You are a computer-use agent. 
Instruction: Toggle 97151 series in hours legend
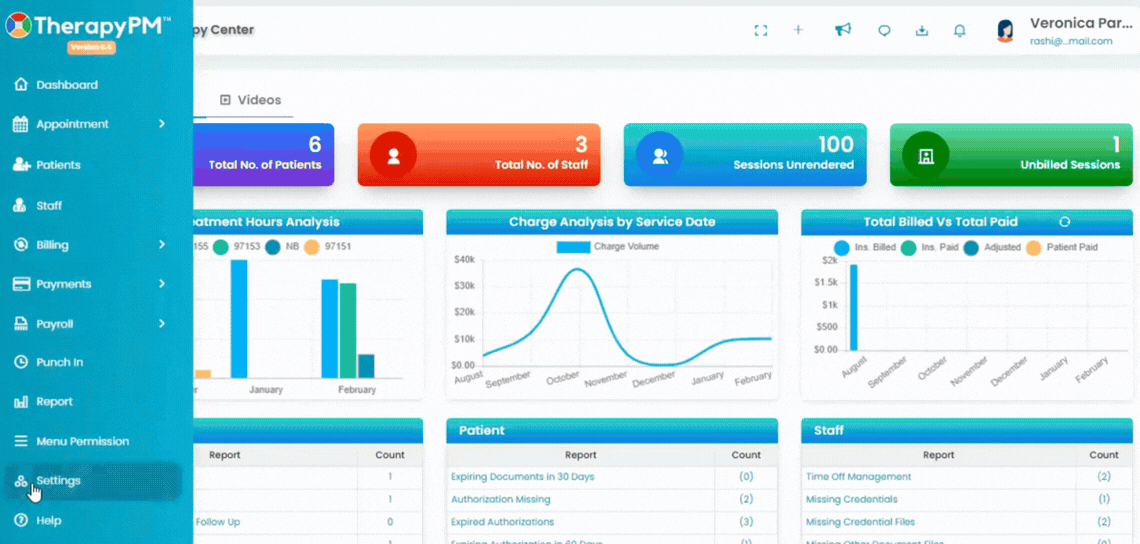[x=328, y=247]
